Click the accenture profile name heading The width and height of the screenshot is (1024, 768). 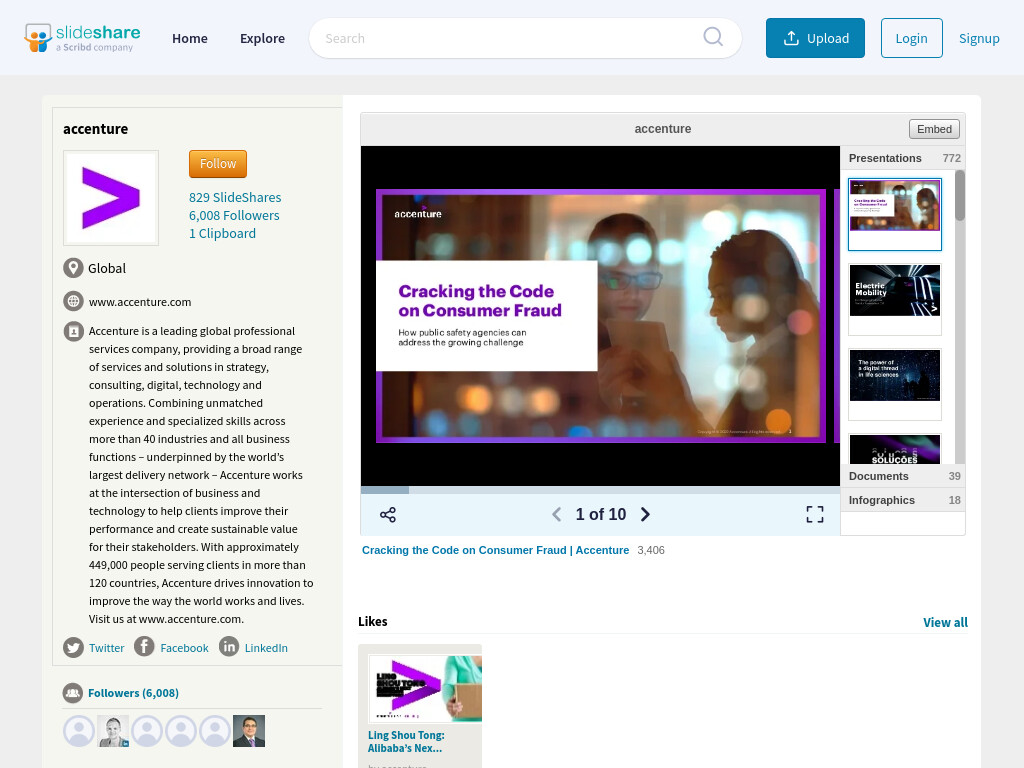(x=95, y=129)
